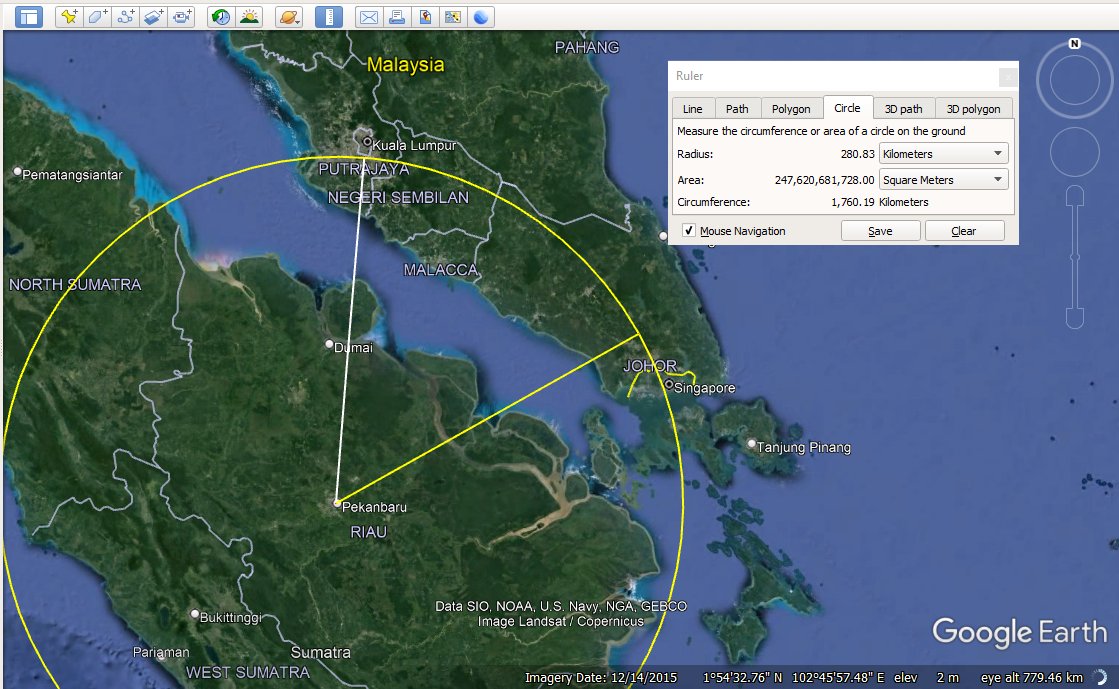Switch to the Polygon tab
This screenshot has width=1119, height=689.
(791, 109)
